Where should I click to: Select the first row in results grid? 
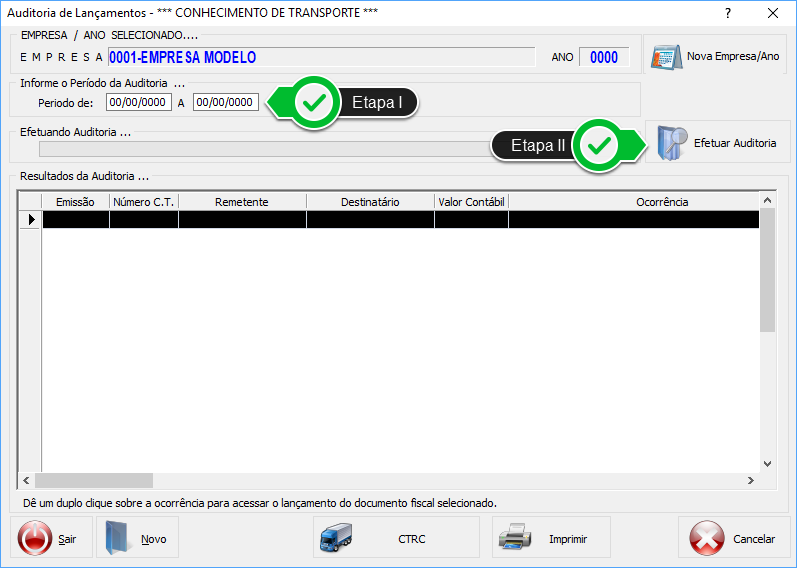400,220
